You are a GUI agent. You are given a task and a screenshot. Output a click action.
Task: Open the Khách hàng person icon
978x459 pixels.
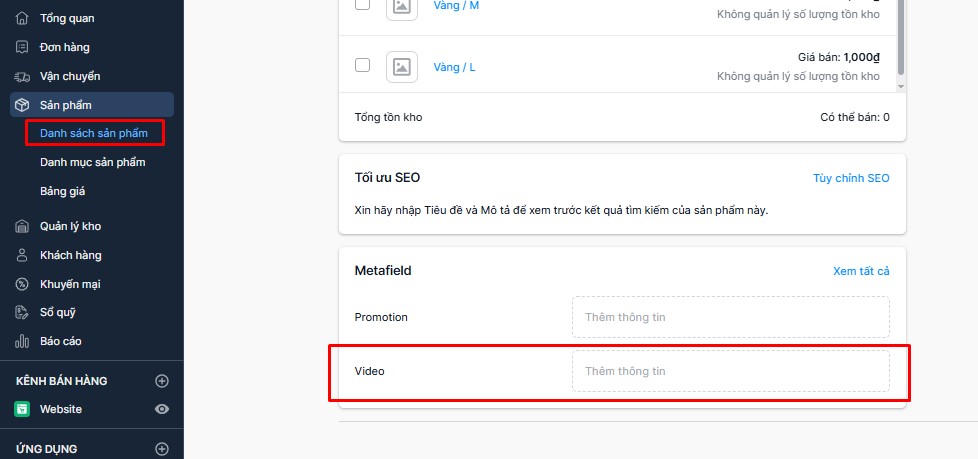pos(22,255)
